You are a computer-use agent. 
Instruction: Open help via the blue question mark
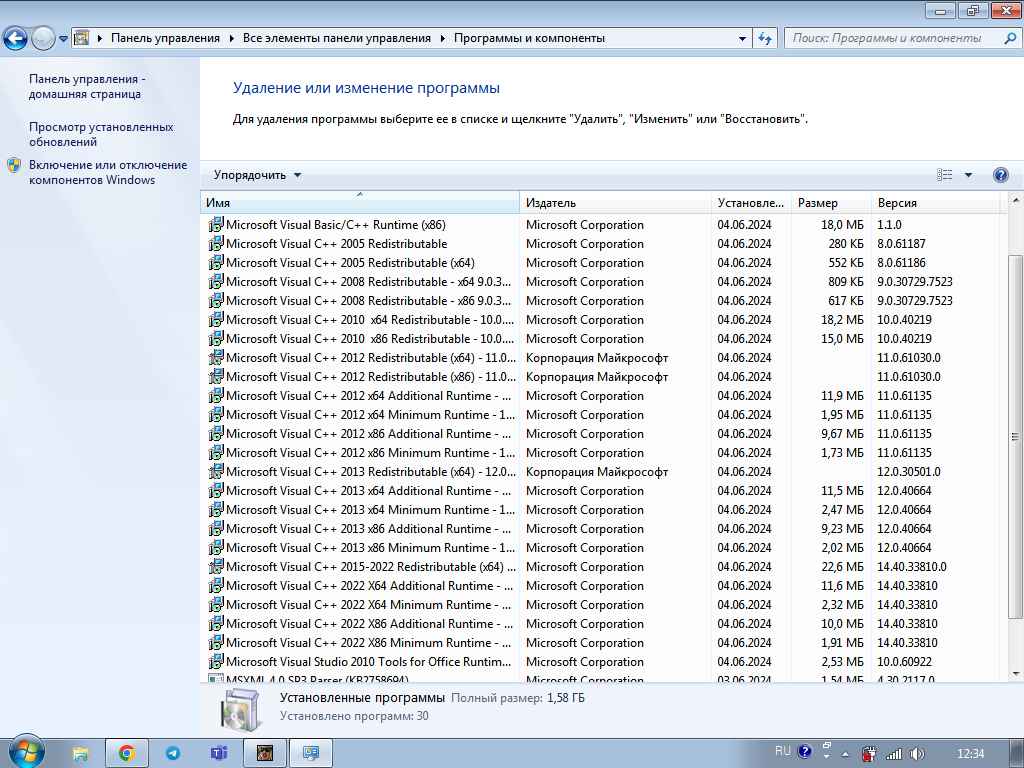(1000, 175)
